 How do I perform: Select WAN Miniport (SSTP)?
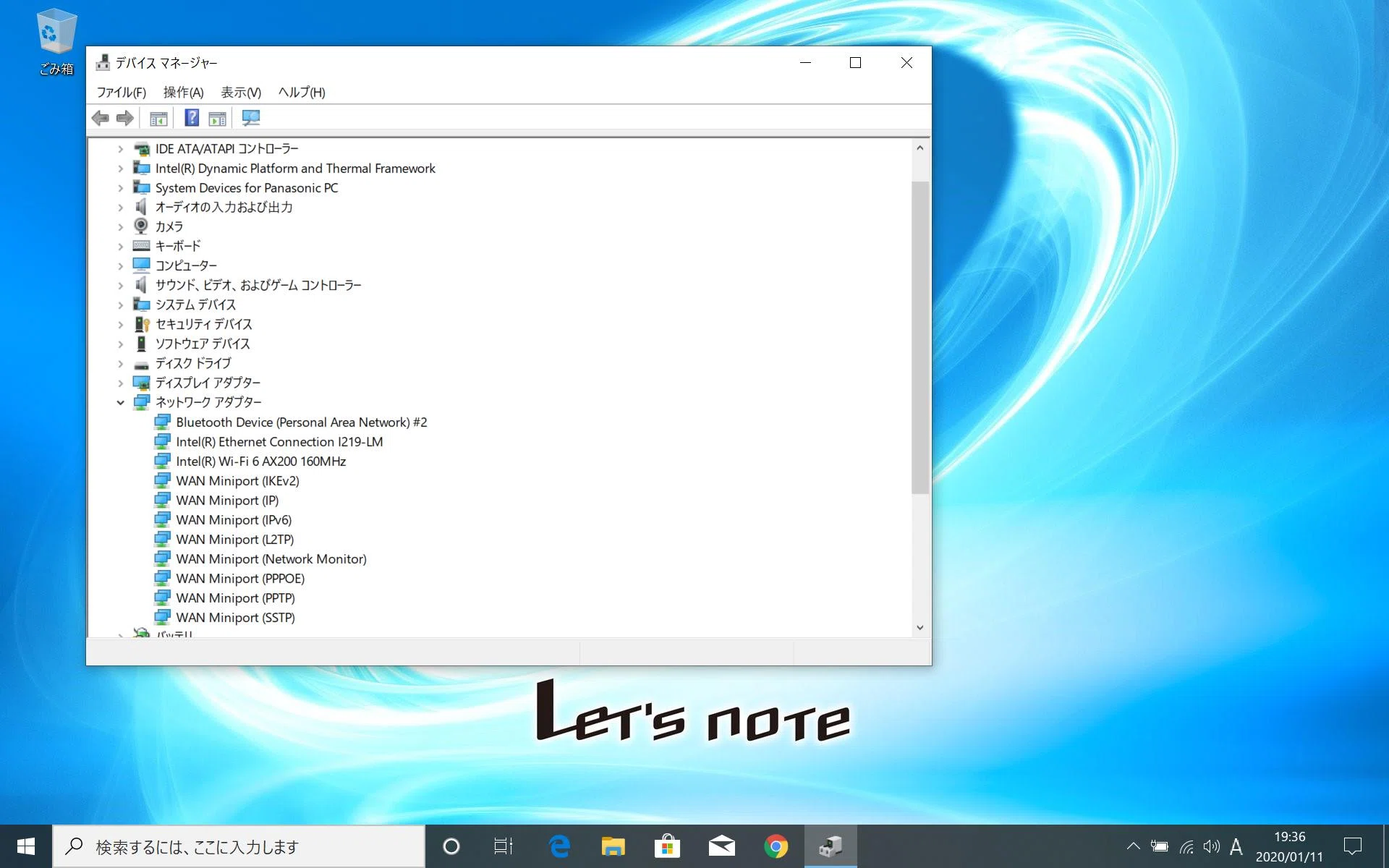click(235, 618)
